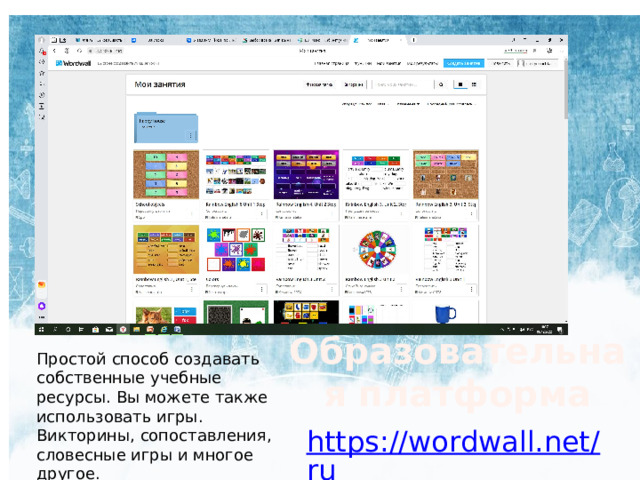This screenshot has width=640, height=480.
Task: Click the browser Back arrow
Action: 54,51
